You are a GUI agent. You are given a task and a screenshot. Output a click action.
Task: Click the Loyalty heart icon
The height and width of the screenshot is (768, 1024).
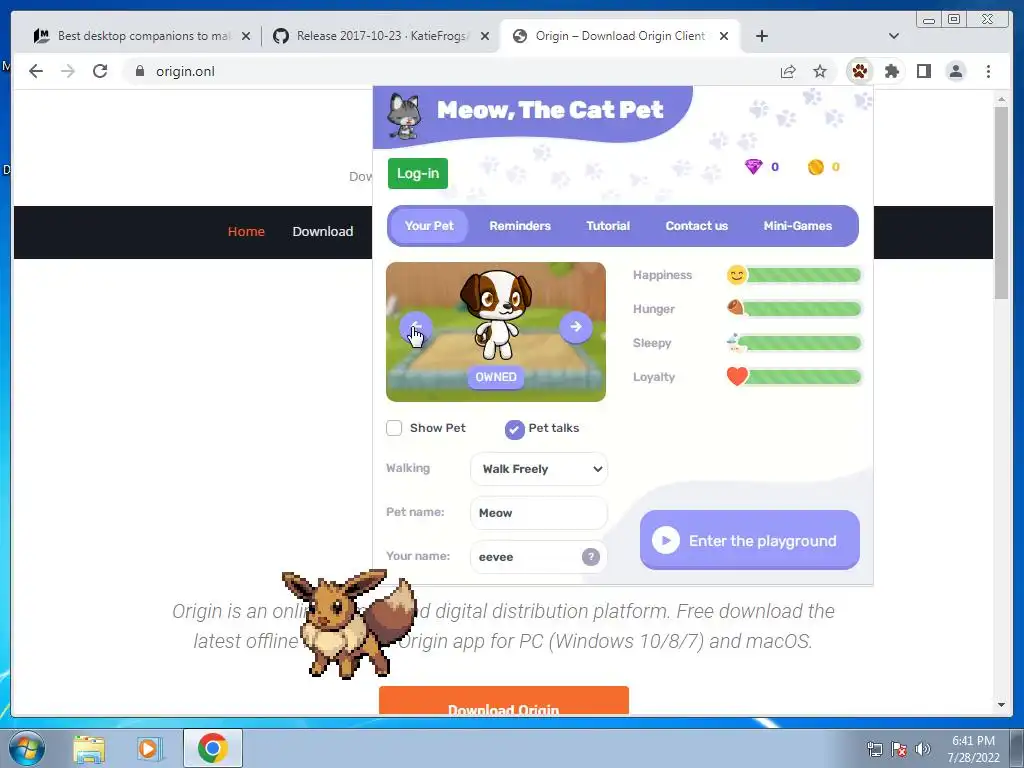(x=737, y=377)
